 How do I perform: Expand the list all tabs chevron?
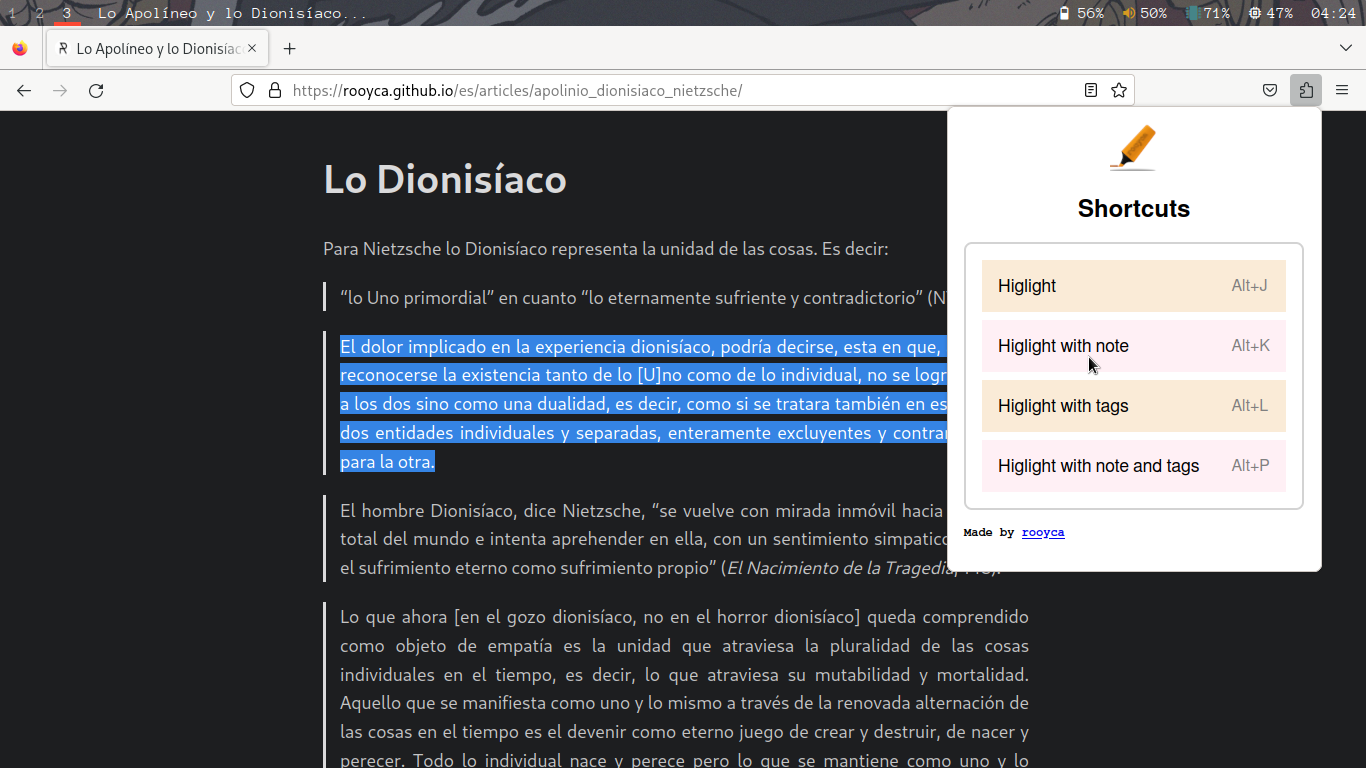coord(1346,48)
